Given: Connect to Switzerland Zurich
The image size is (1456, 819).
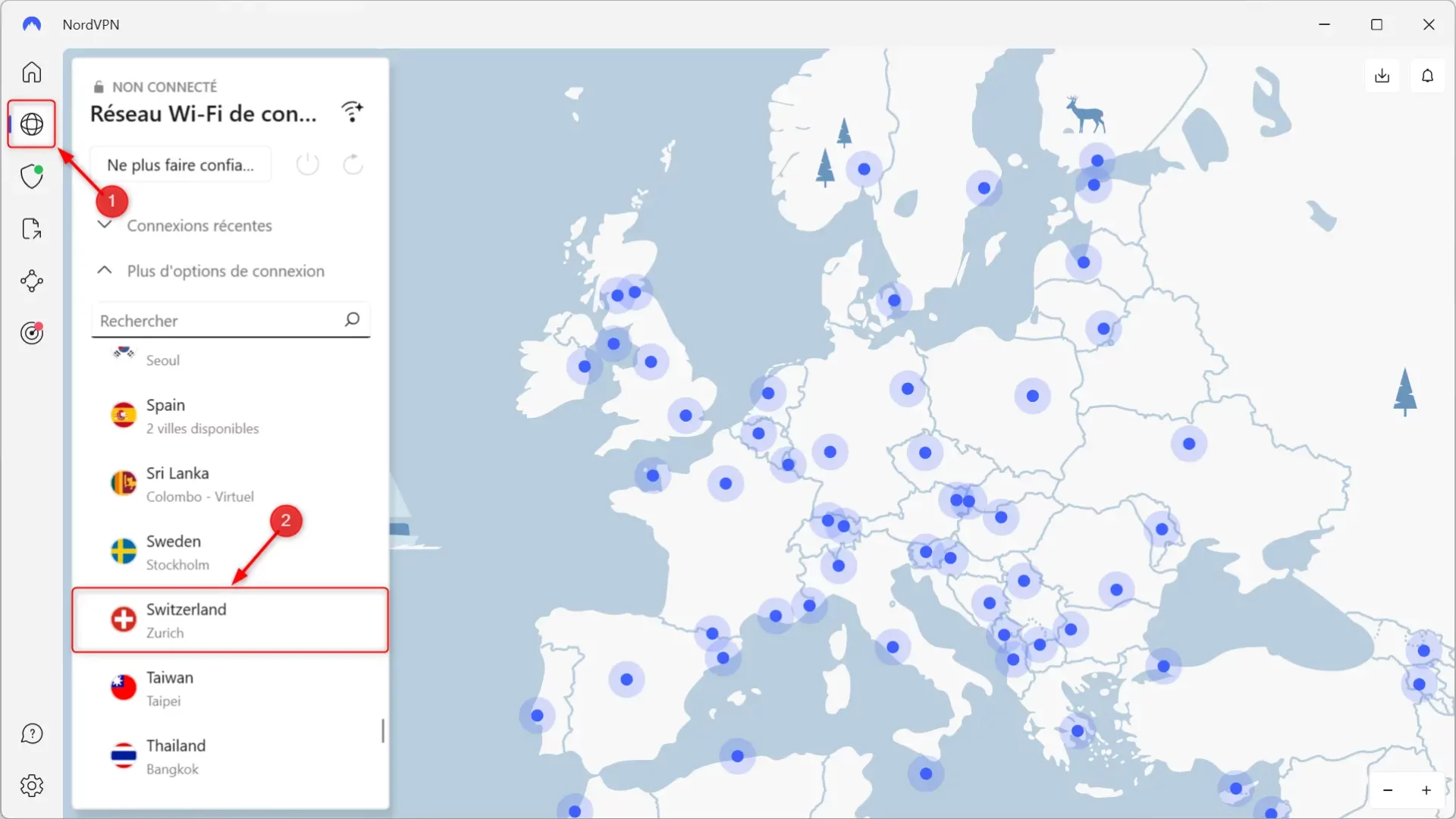Looking at the screenshot, I should pyautogui.click(x=231, y=620).
